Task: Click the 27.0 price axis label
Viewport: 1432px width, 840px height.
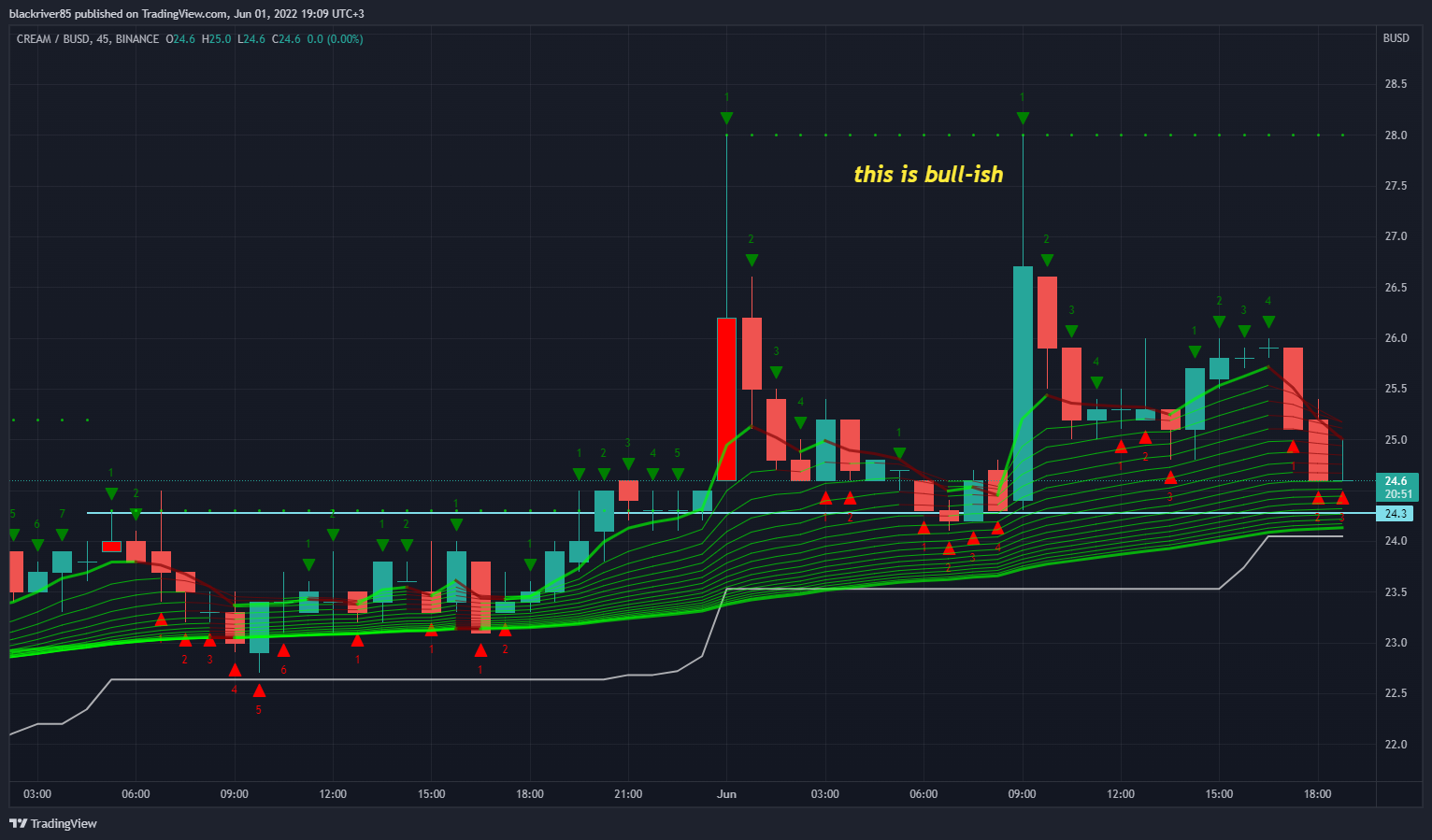Action: click(x=1395, y=236)
